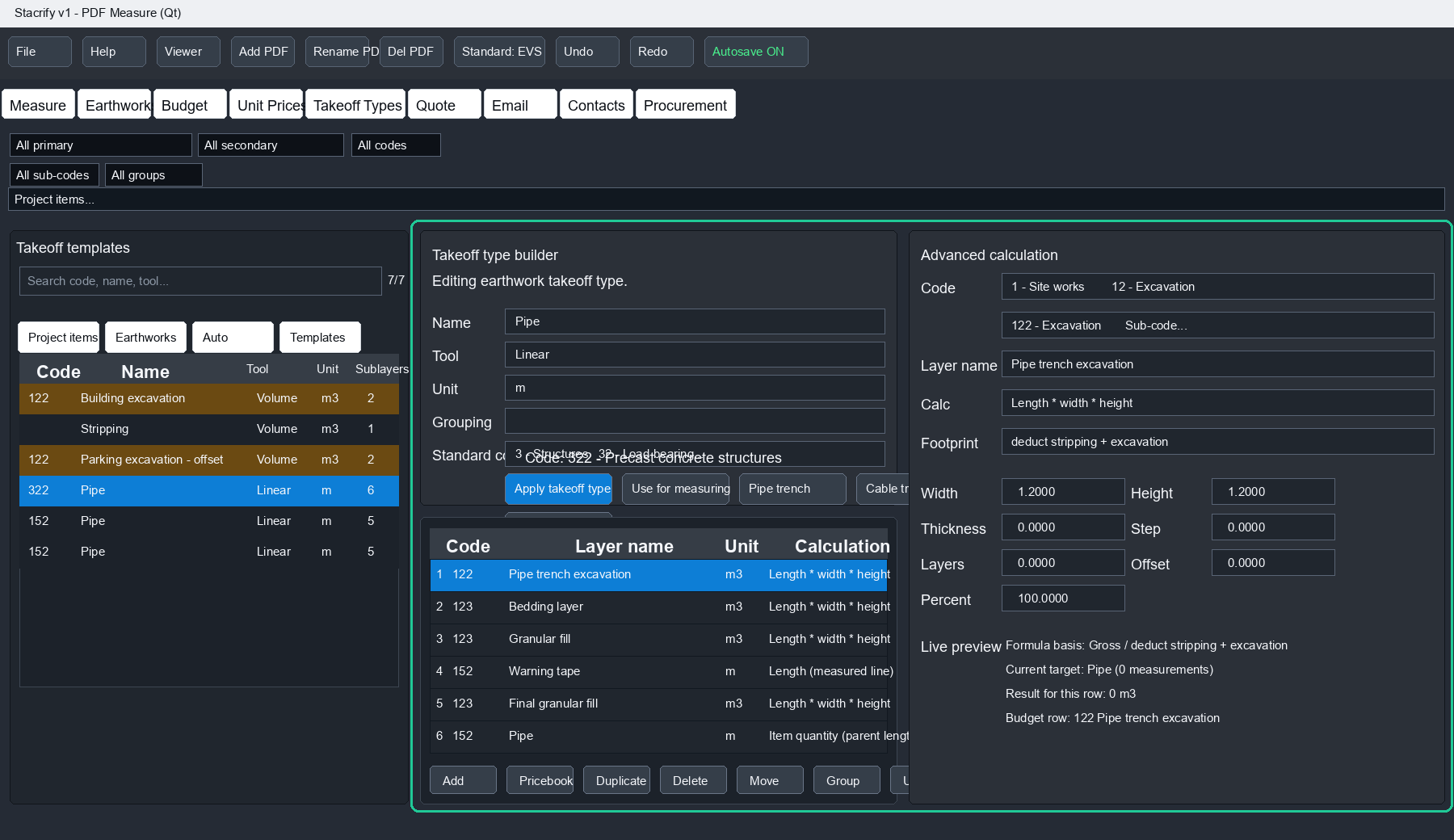Open the Project items... dropdown bar
The image size is (1454, 840).
[x=726, y=199]
